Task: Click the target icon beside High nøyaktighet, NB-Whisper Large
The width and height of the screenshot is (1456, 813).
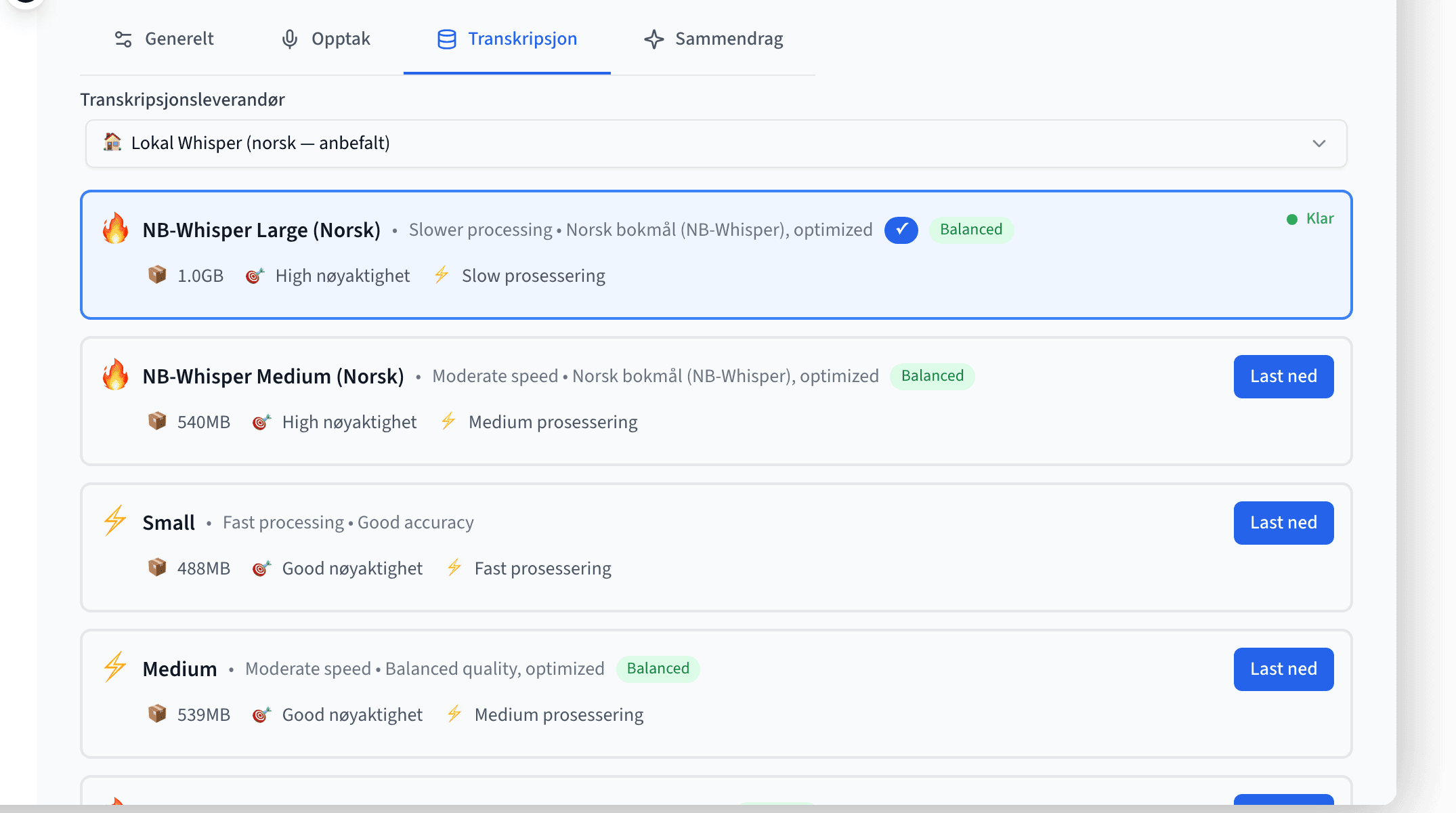Action: (x=255, y=275)
